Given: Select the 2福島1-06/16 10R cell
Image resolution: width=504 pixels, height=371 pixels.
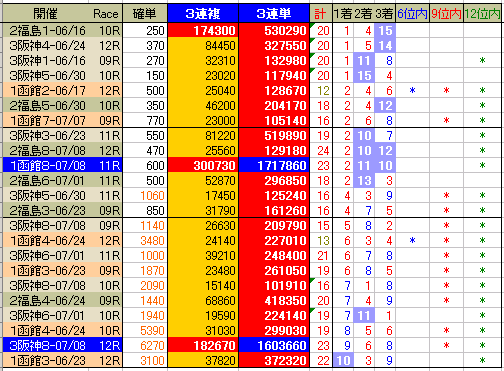Looking at the screenshot, I should [x=62, y=31].
